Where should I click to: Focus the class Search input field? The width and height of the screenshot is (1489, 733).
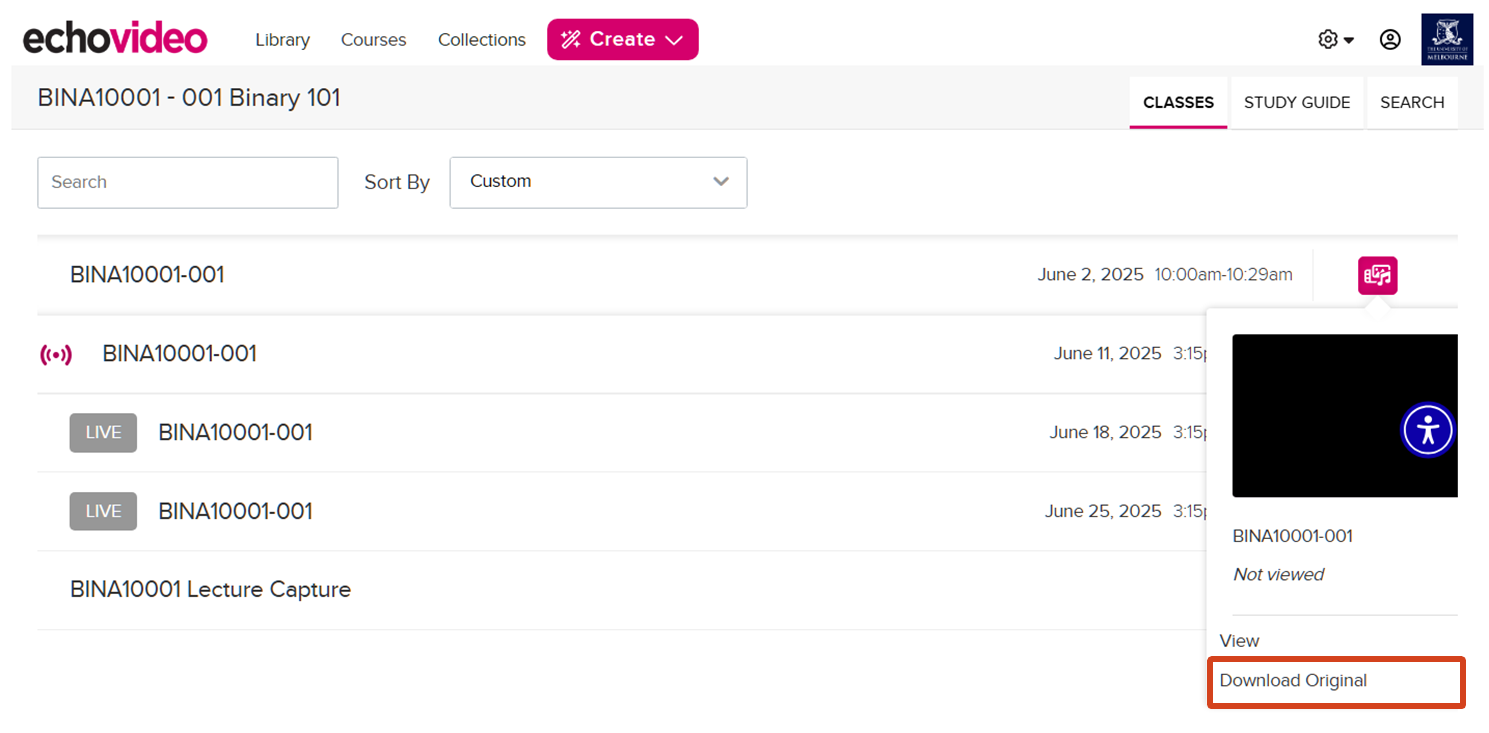coord(188,182)
